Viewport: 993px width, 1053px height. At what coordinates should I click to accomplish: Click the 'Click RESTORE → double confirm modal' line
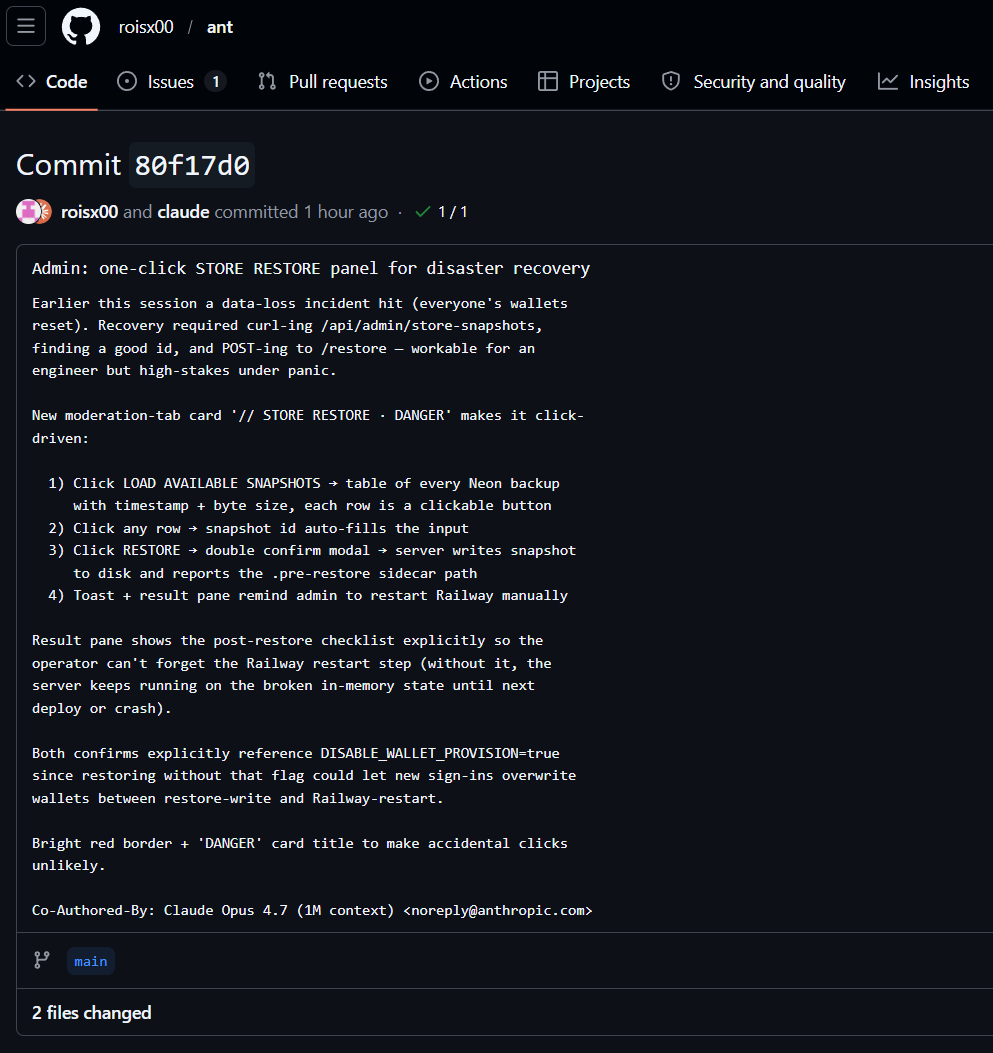tap(324, 550)
